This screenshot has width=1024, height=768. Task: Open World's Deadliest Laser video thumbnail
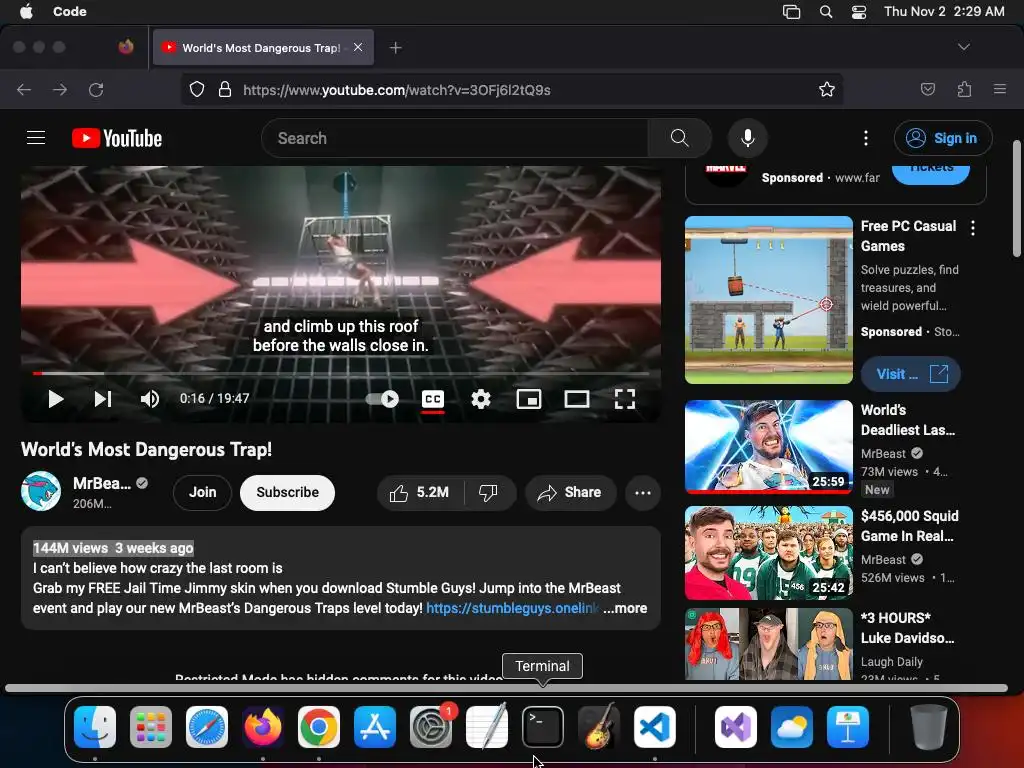769,447
